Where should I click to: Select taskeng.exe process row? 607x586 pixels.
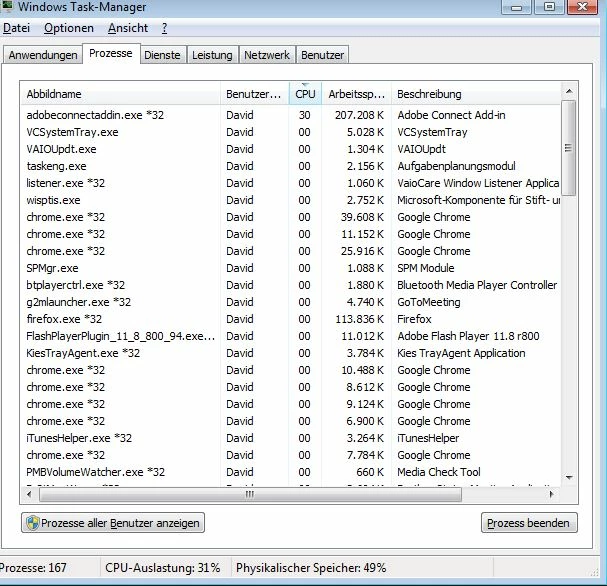(290, 166)
